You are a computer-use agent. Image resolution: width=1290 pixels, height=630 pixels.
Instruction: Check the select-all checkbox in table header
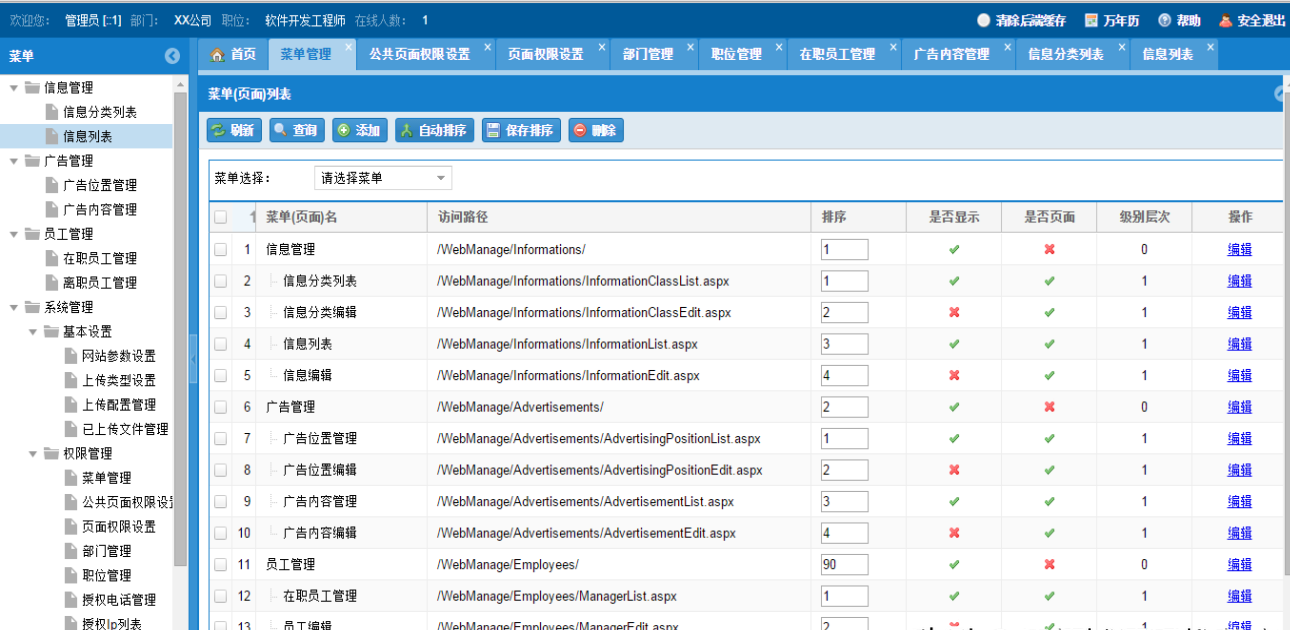click(x=220, y=217)
